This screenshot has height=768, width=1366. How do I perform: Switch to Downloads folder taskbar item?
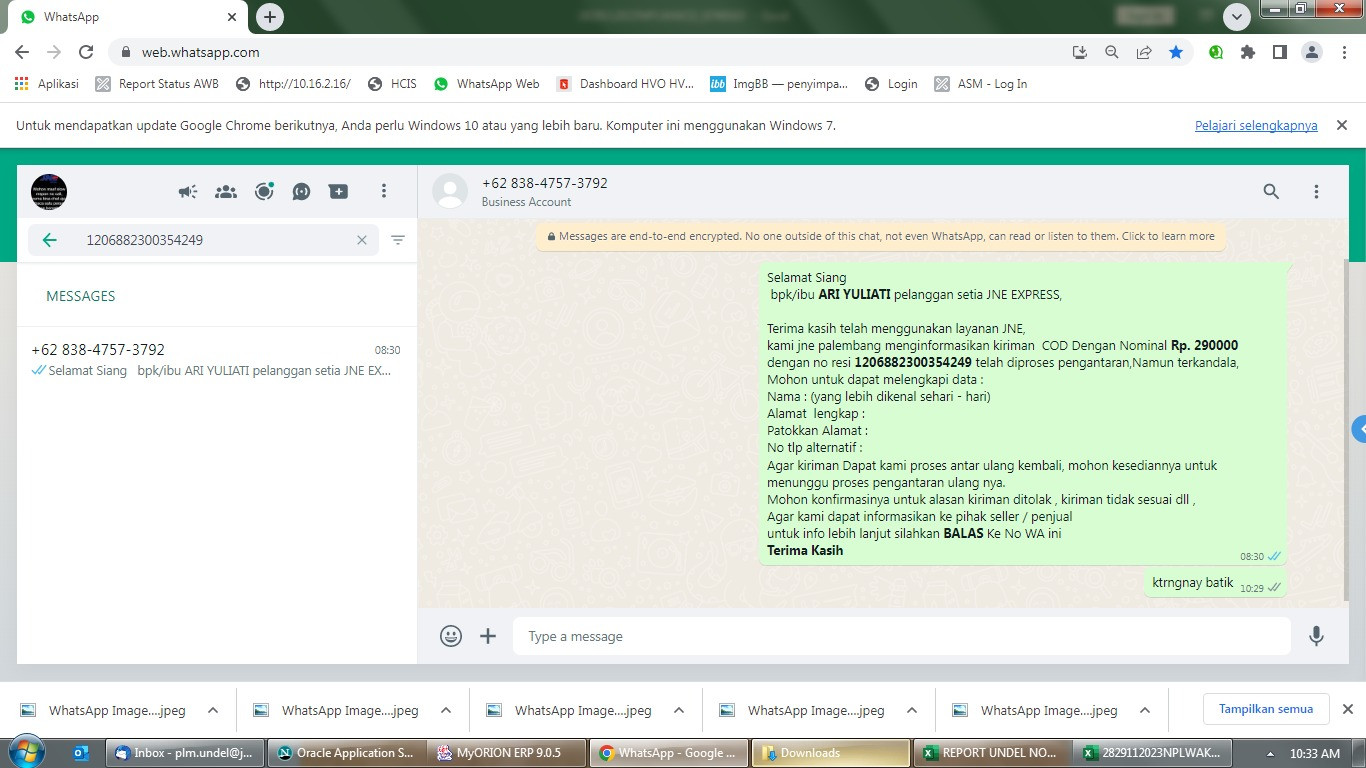coord(831,753)
